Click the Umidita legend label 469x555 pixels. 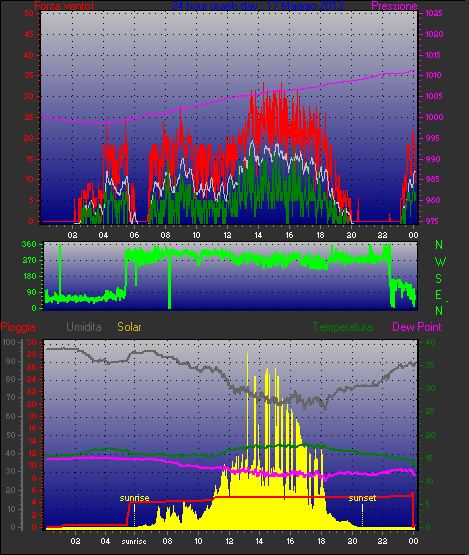coord(84,327)
